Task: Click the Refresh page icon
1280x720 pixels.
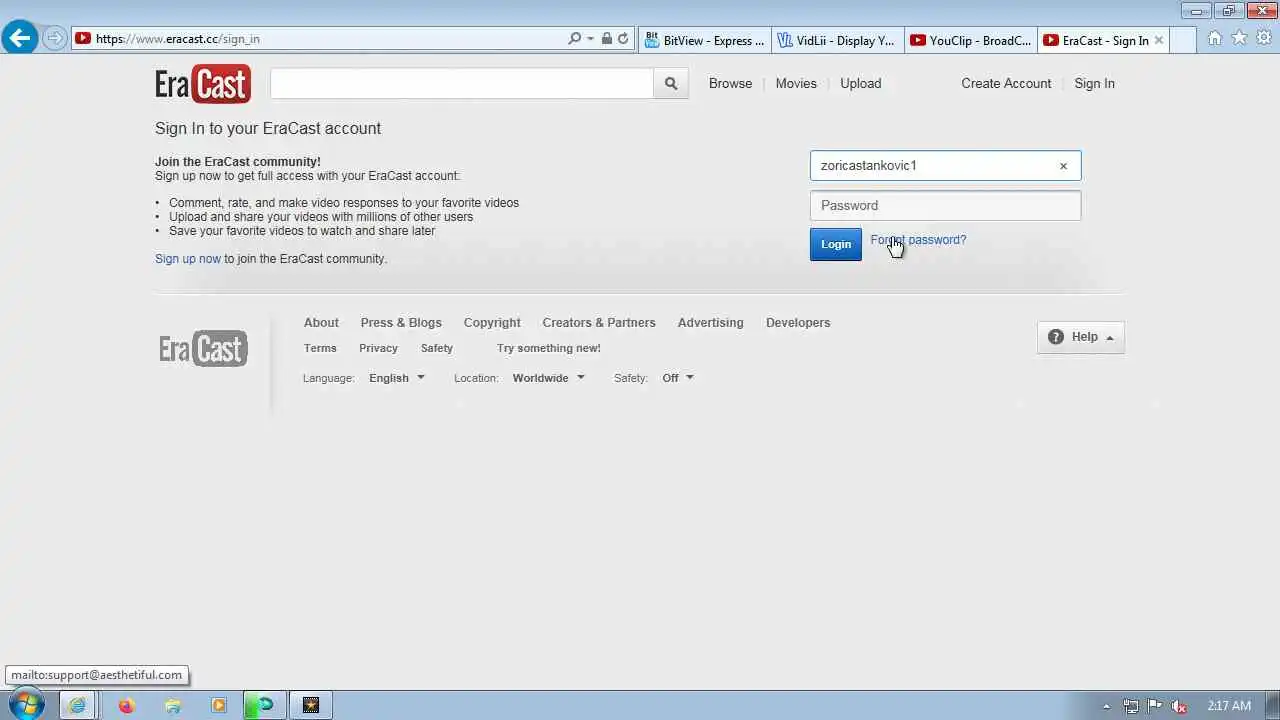Action: pyautogui.click(x=623, y=39)
